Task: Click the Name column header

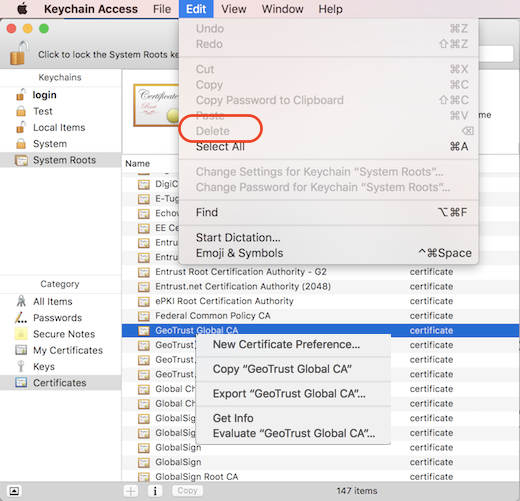Action: (137, 164)
